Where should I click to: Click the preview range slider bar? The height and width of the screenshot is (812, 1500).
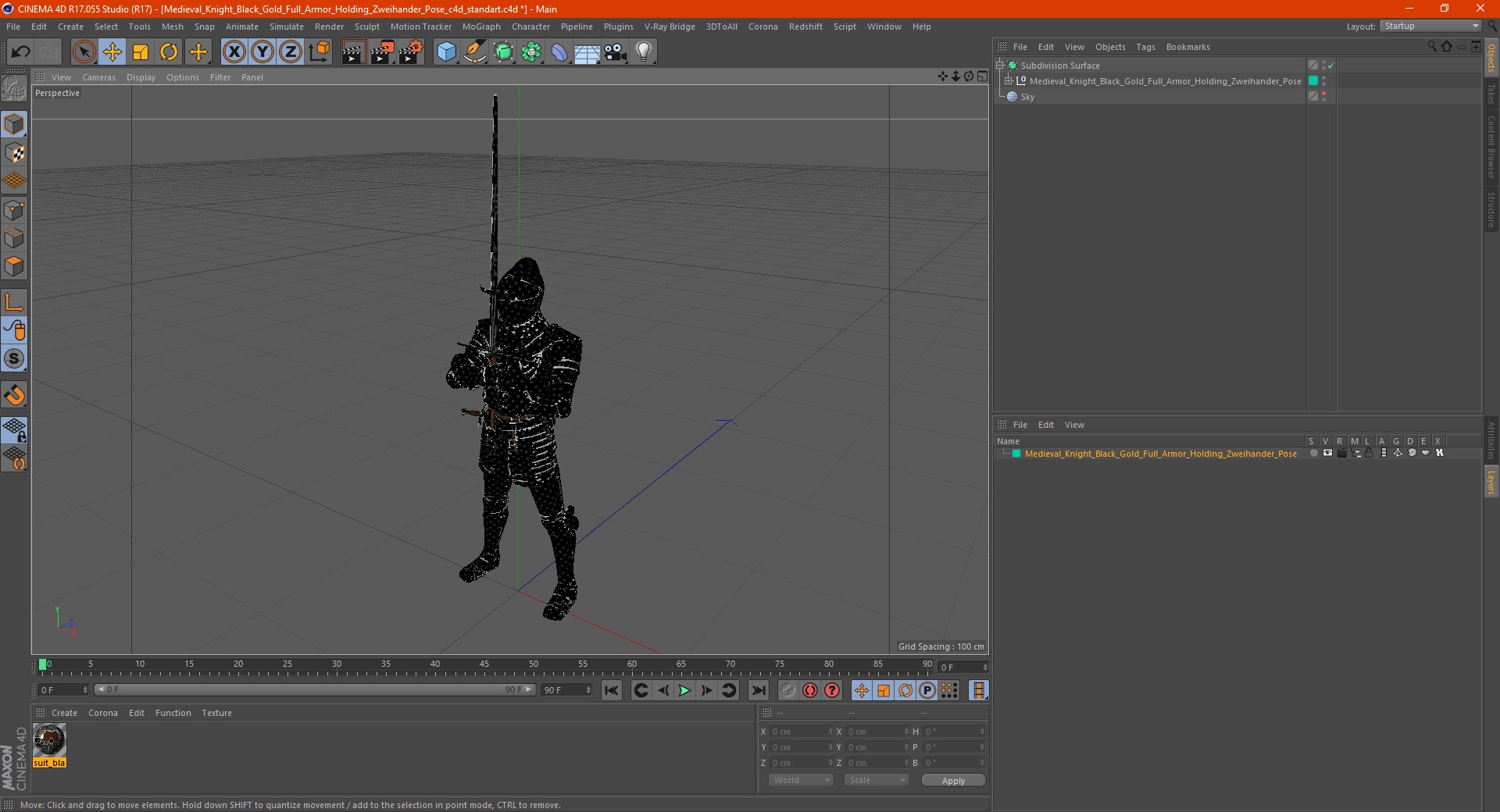314,689
